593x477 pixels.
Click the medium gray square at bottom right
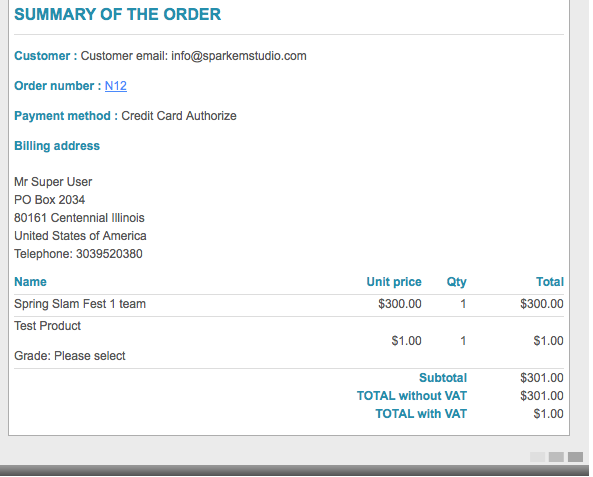[x=556, y=457]
